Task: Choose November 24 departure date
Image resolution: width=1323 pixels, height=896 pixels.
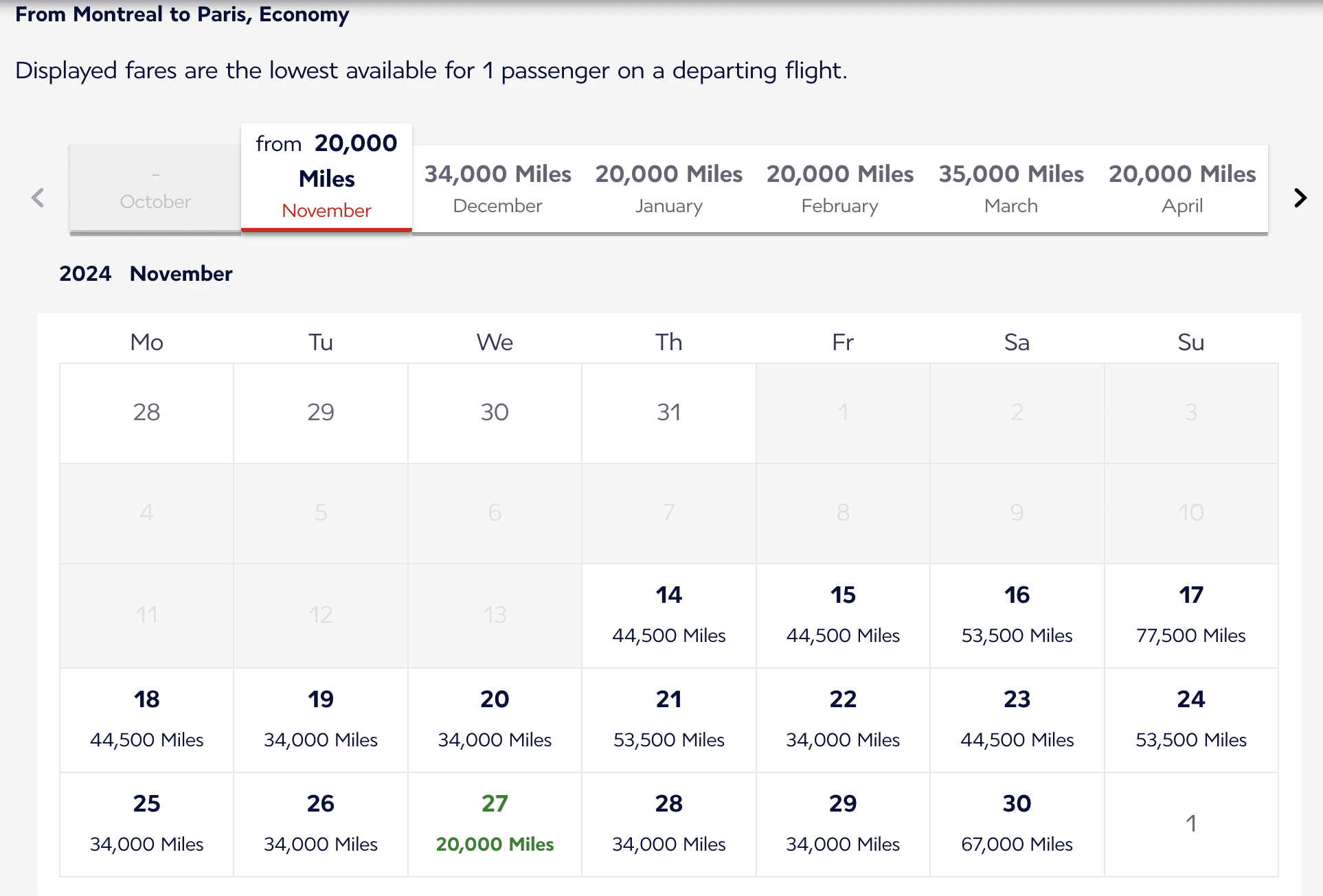Action: tap(1190, 719)
